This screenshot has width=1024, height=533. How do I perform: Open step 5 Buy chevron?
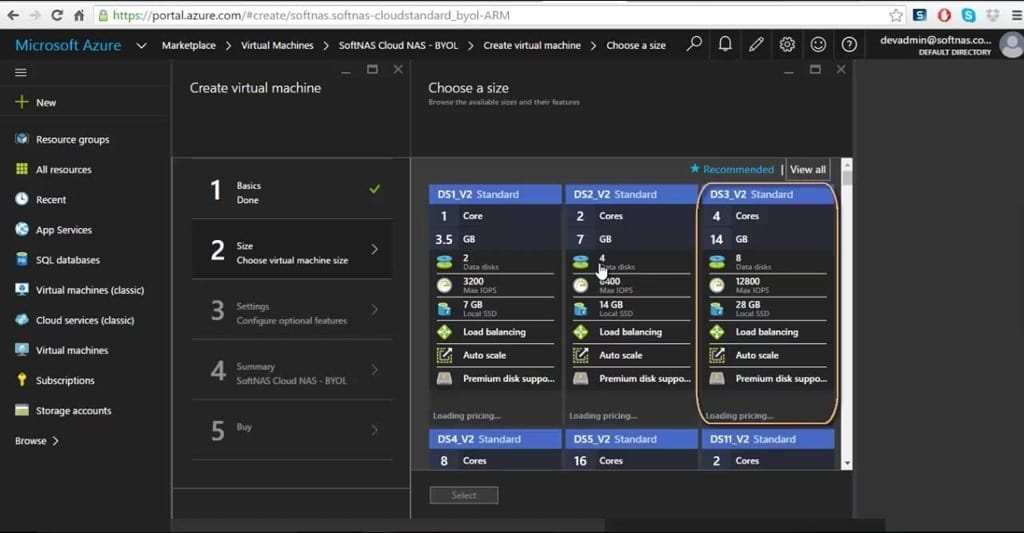pyautogui.click(x=374, y=430)
